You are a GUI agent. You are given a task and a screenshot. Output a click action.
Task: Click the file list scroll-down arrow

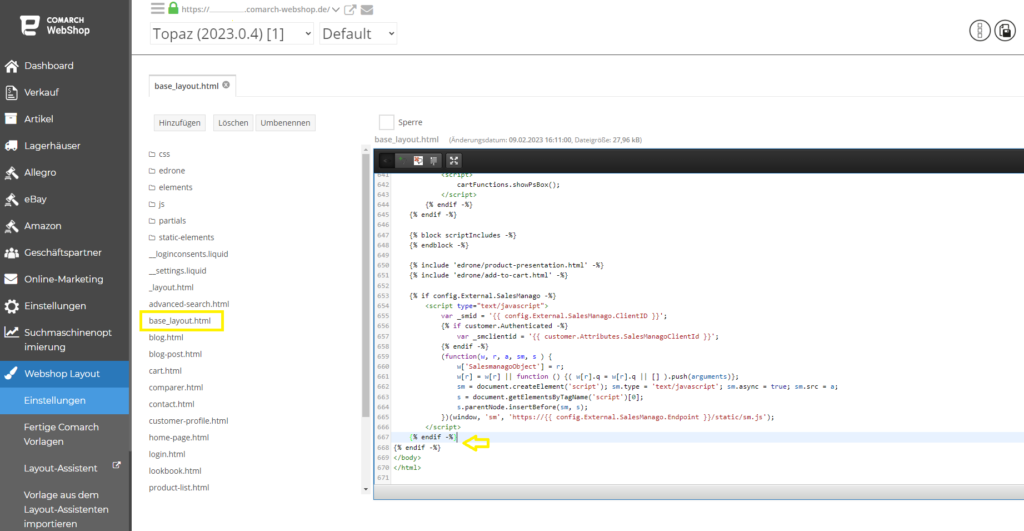click(x=366, y=489)
